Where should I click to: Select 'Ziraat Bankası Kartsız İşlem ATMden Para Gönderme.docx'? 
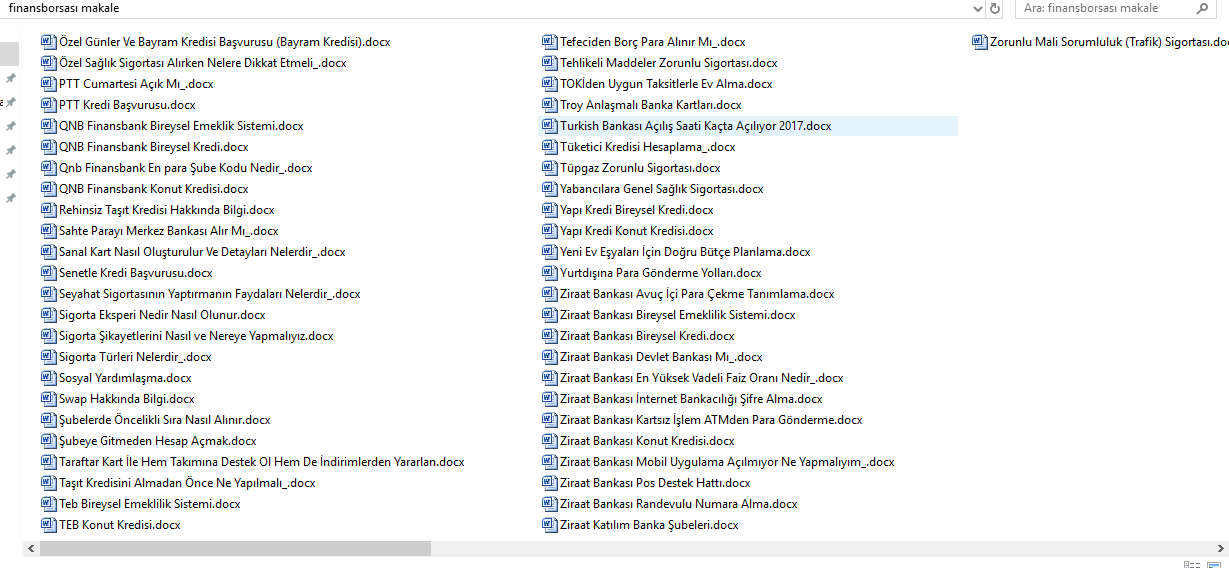(x=711, y=420)
